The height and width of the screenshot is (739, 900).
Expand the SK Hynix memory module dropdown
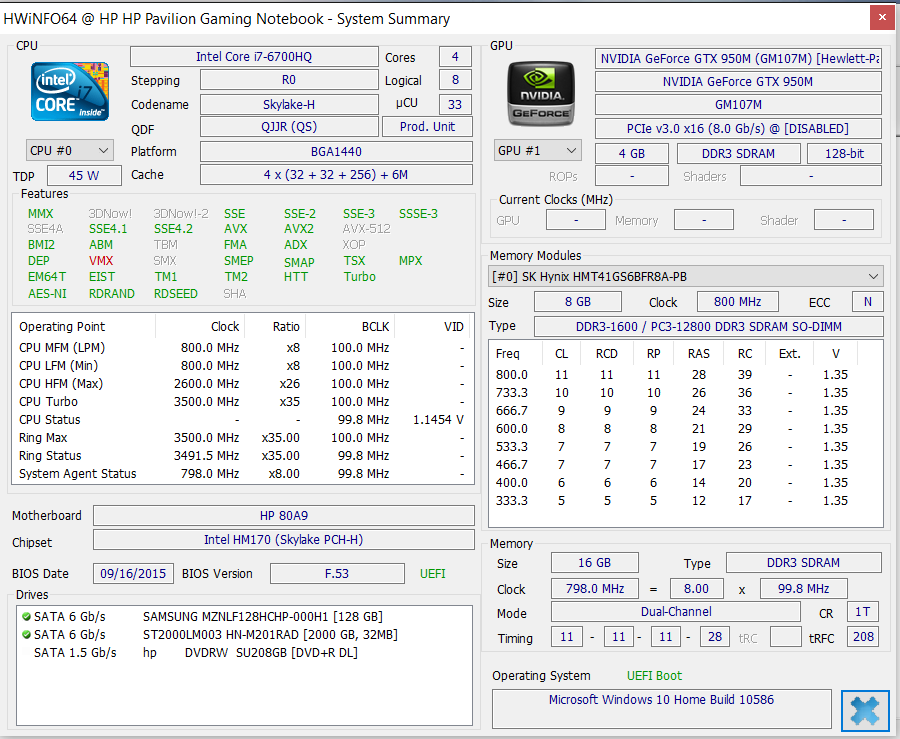coord(685,277)
